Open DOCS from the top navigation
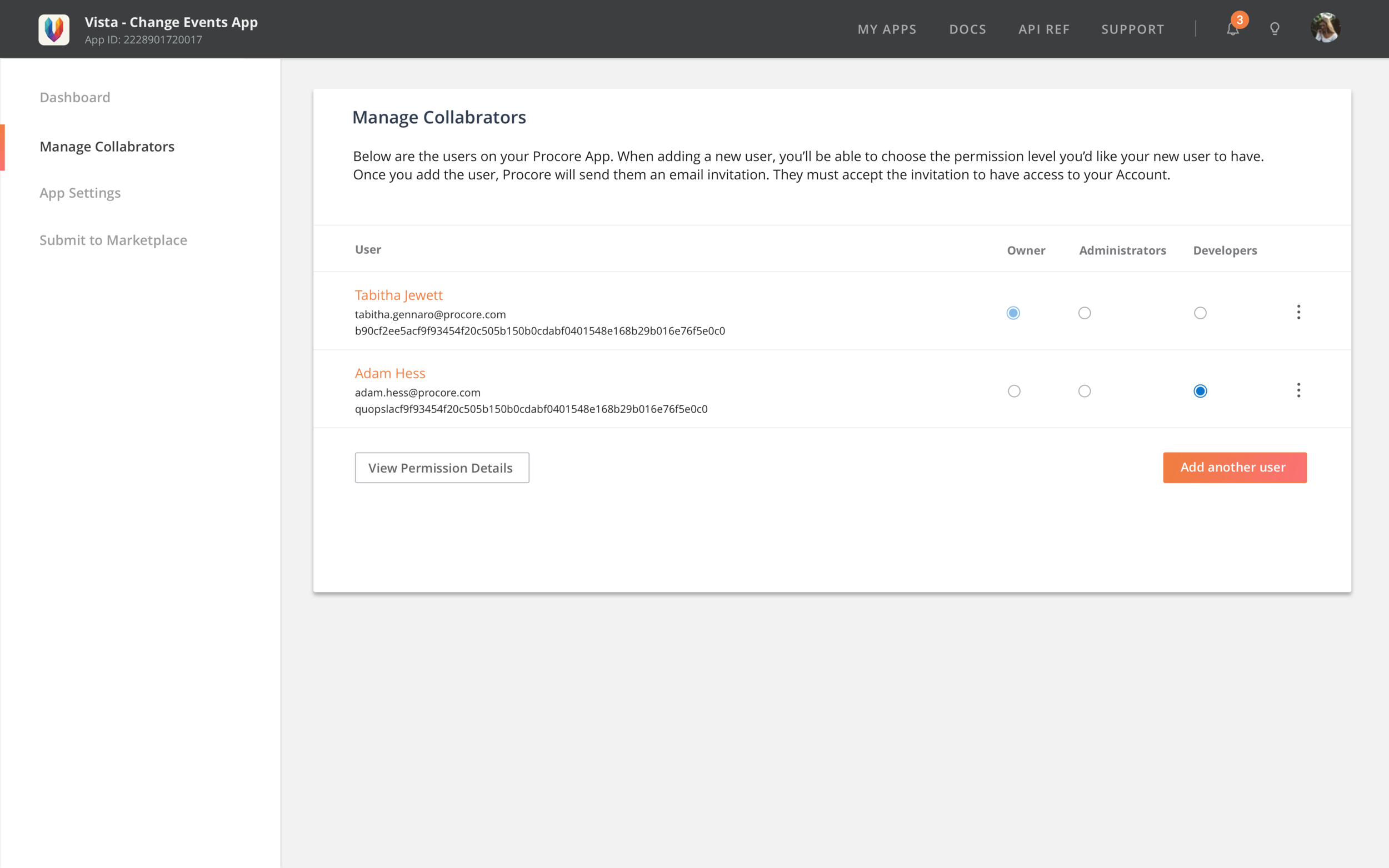Viewport: 1389px width, 868px height. click(967, 29)
